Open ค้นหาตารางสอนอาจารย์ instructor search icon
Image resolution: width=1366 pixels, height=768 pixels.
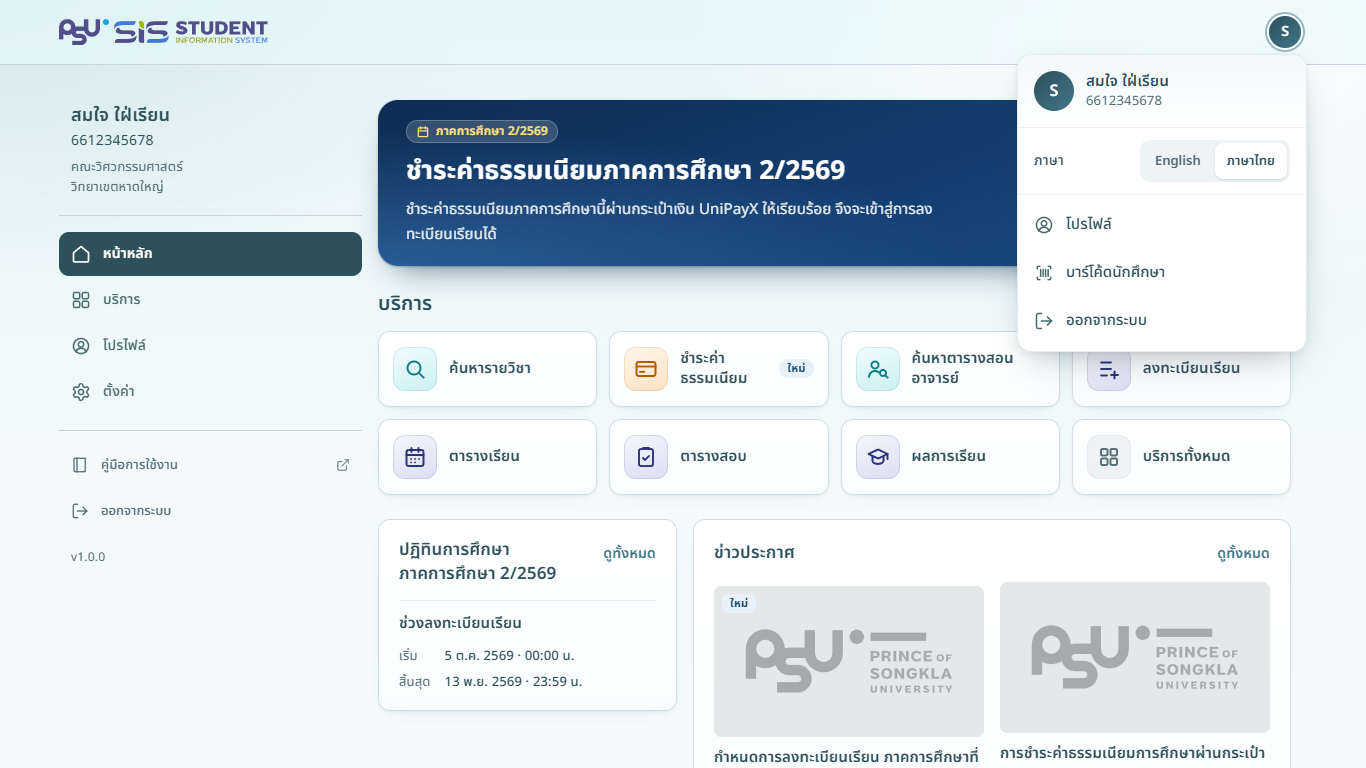coord(878,369)
